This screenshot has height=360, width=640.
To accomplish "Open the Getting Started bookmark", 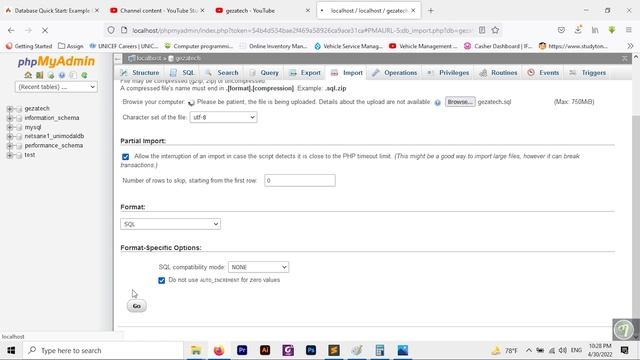I will point(29,46).
